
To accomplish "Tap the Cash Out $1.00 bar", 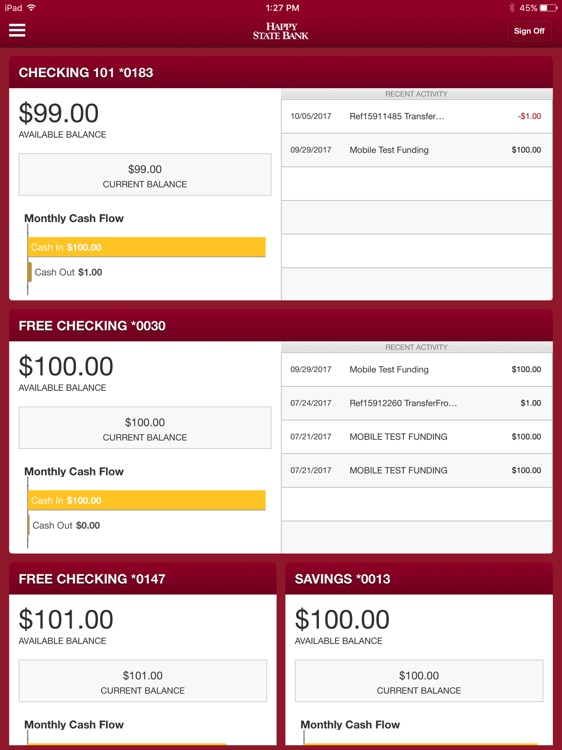I will (x=30, y=272).
